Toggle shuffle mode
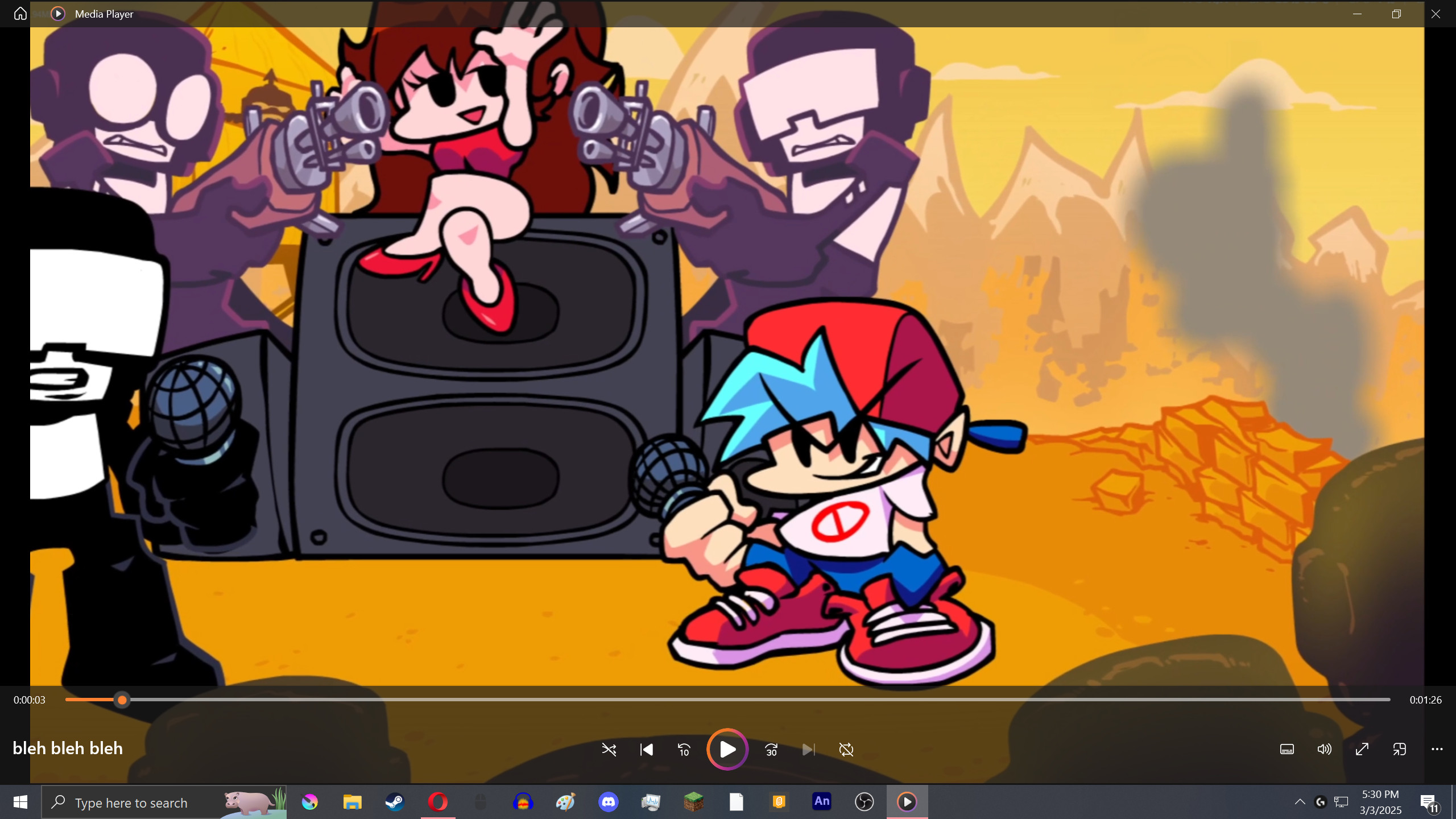 coord(609,750)
